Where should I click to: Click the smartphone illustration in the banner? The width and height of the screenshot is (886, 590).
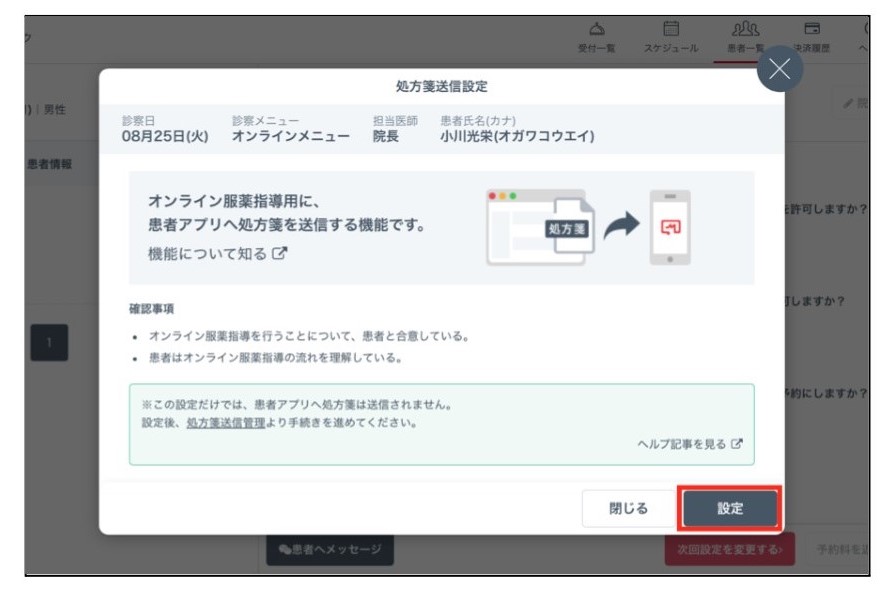(x=669, y=227)
